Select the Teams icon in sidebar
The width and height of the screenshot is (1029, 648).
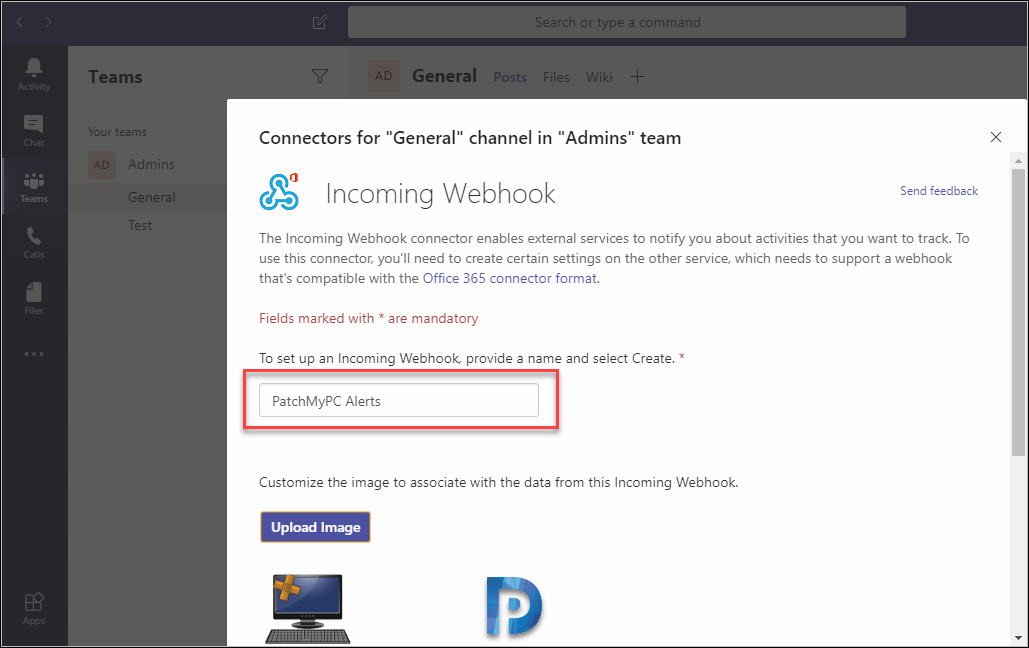[33, 187]
